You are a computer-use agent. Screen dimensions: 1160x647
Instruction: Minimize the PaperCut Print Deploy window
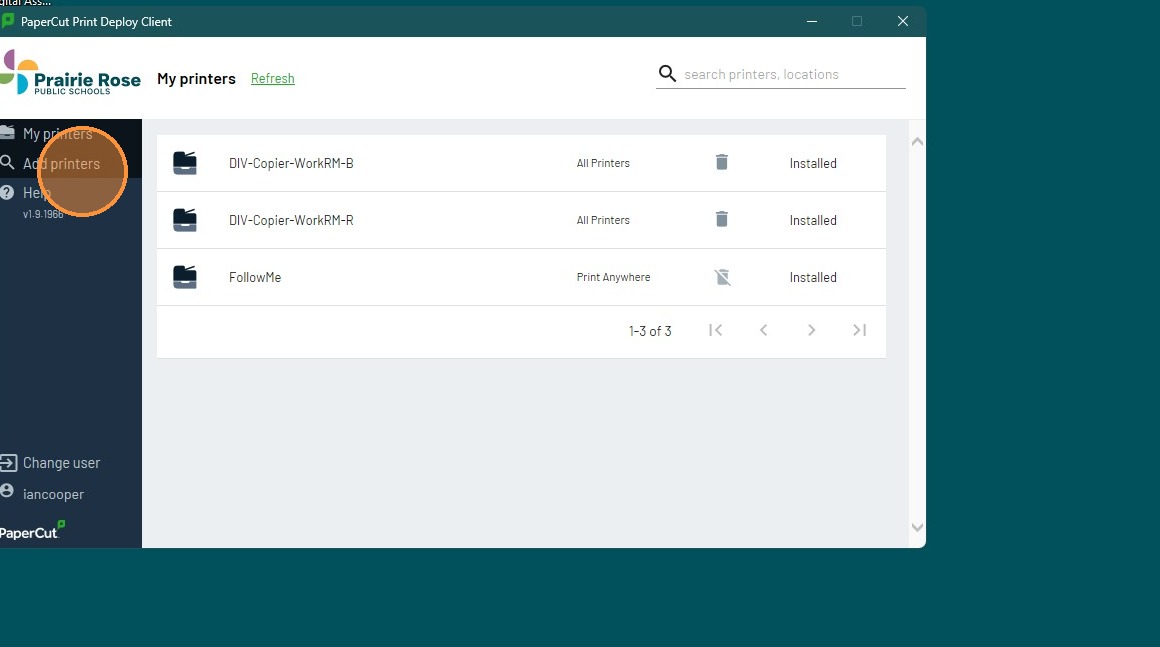click(812, 21)
